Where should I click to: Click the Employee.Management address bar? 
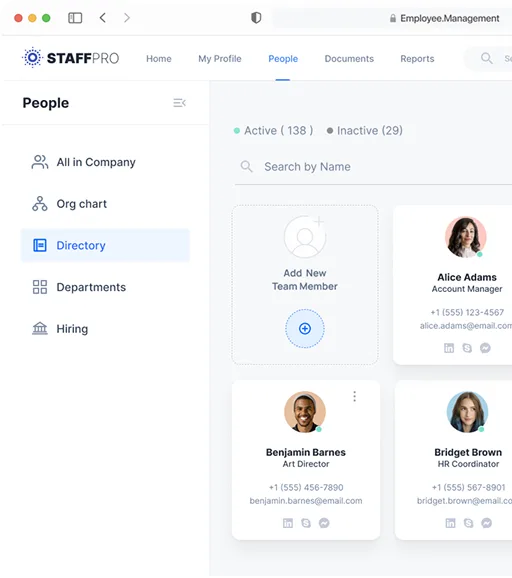click(x=393, y=18)
